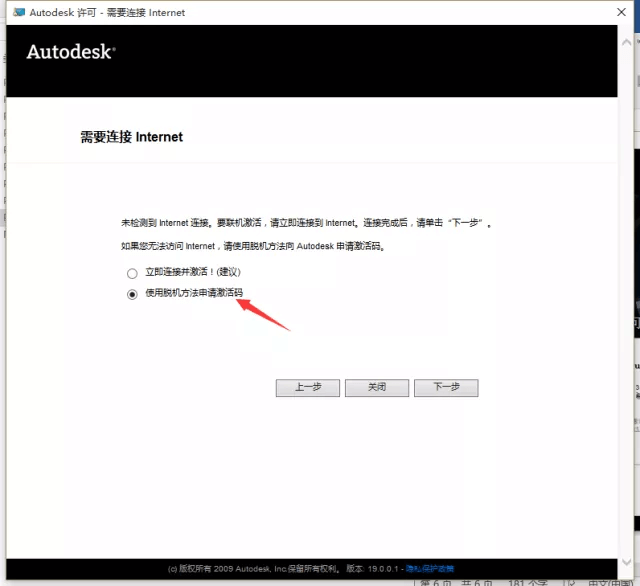The height and width of the screenshot is (586, 640).
Task: Click the Autodesk title bar app icon
Action: (19, 12)
